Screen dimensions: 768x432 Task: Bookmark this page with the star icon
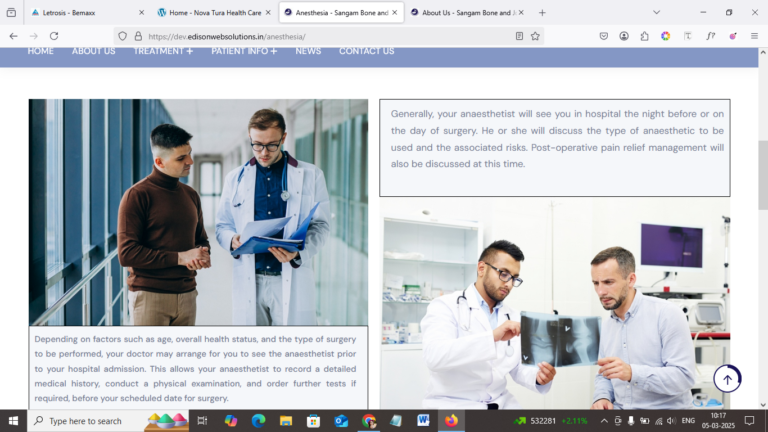(x=535, y=36)
